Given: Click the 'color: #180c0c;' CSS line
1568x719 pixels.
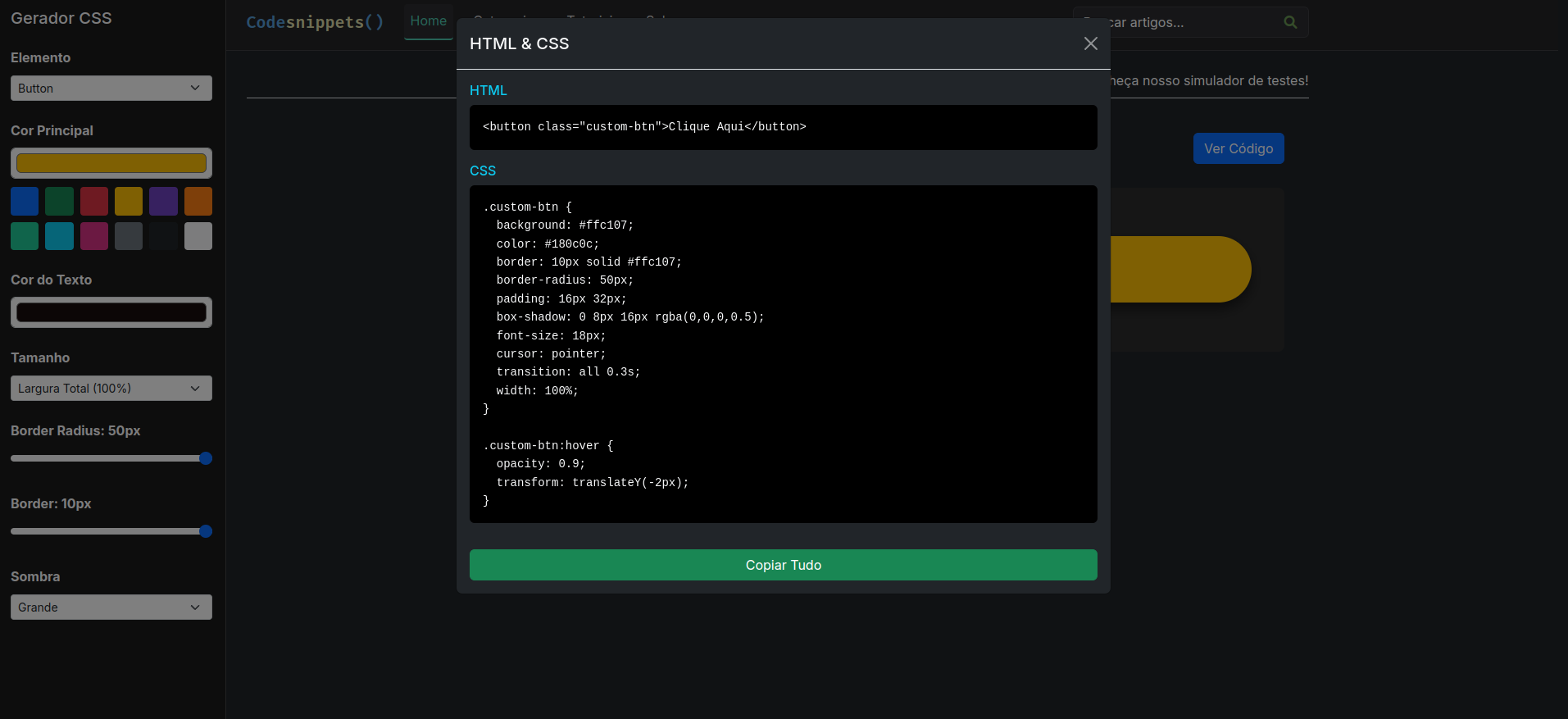Looking at the screenshot, I should pos(548,244).
